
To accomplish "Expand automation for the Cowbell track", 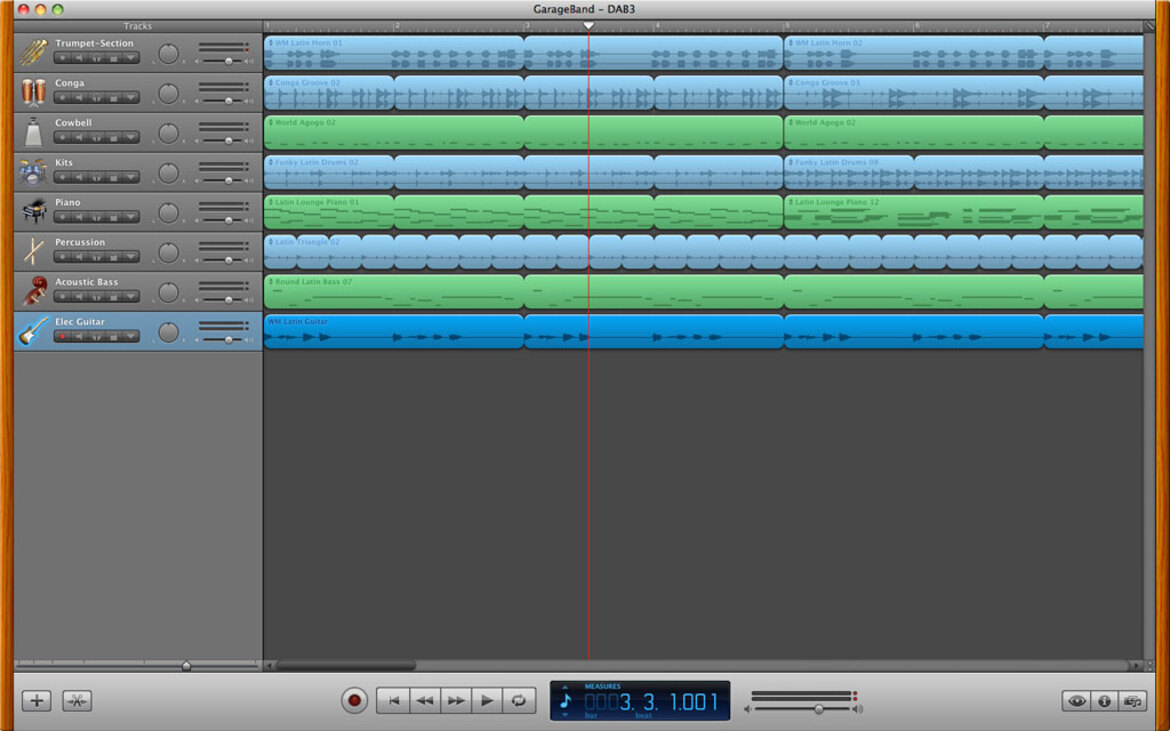I will tap(131, 137).
